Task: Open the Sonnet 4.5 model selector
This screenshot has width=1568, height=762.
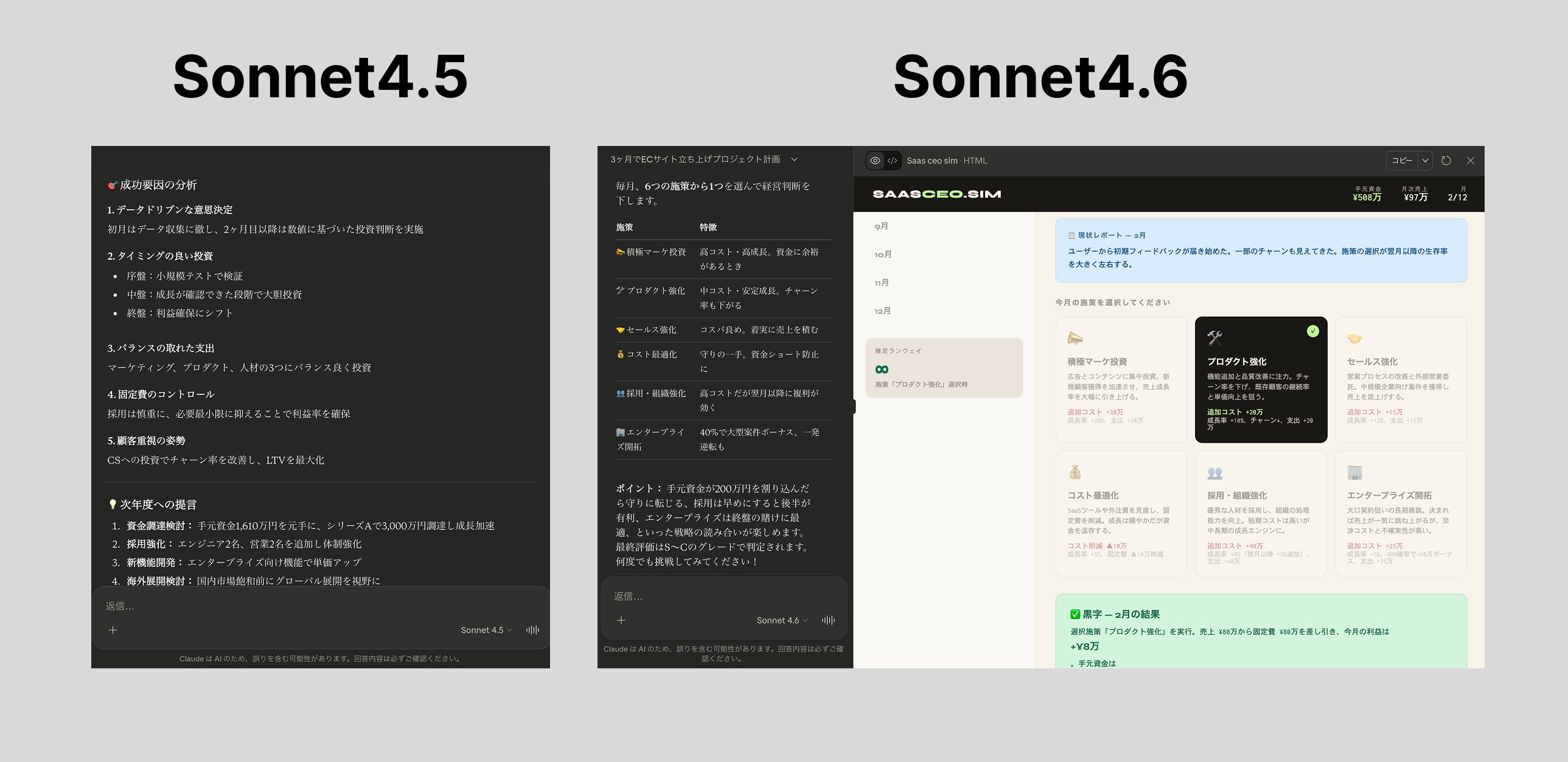Action: 486,630
